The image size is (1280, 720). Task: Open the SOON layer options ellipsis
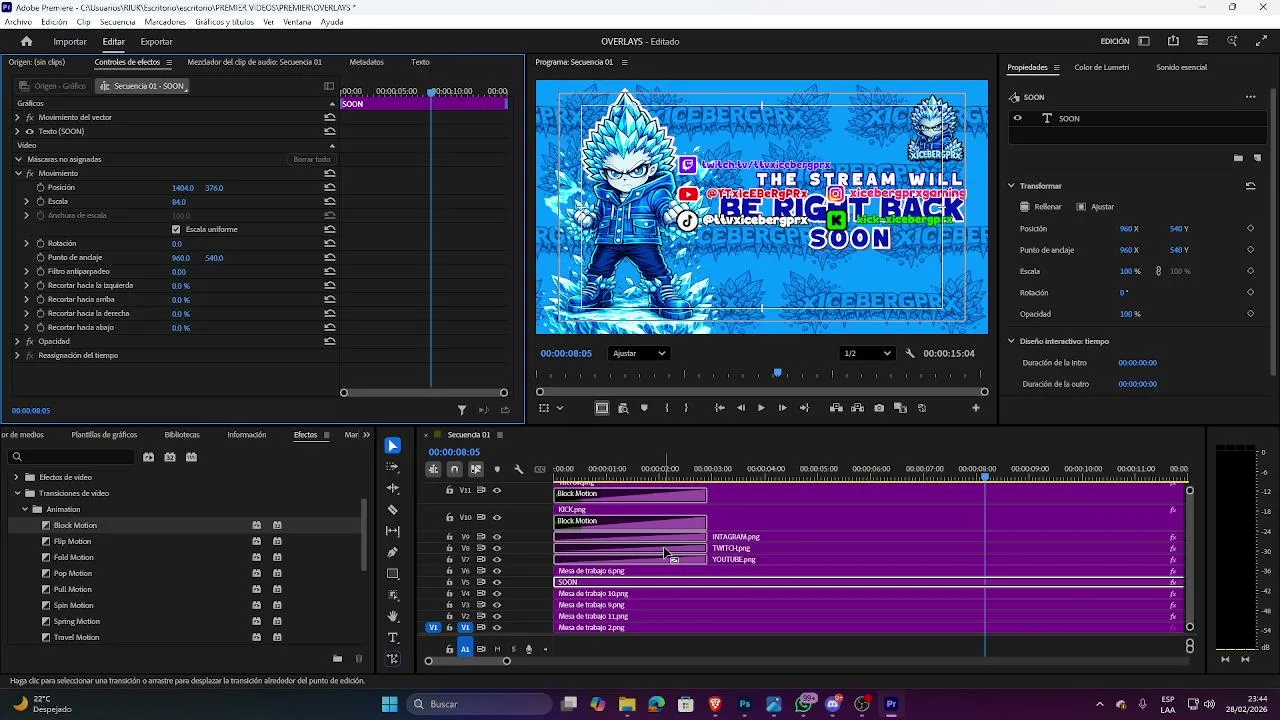tap(1250, 97)
